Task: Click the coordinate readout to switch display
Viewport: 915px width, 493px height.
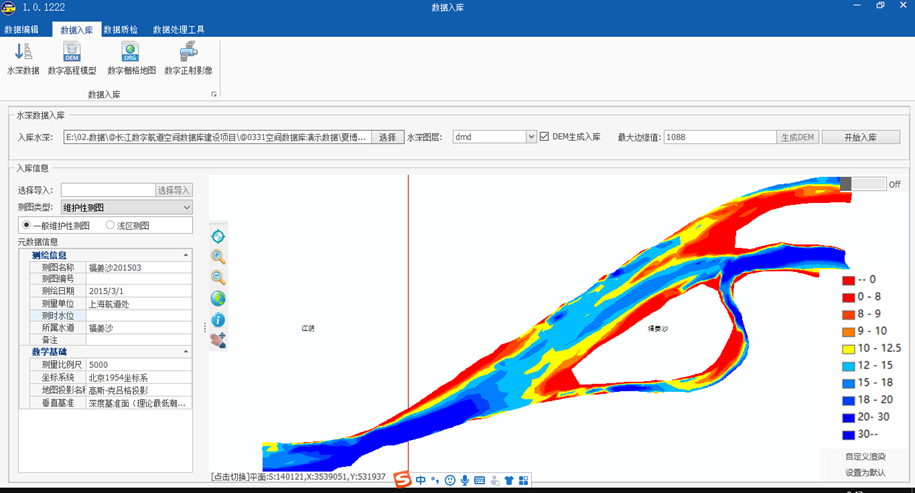Action: point(298,477)
